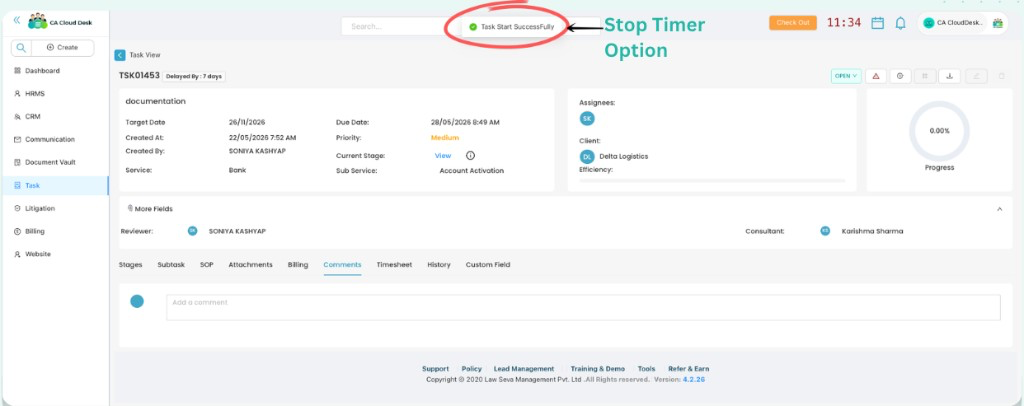Click the 0.00% progress circle
The height and width of the screenshot is (406, 1024).
(939, 131)
